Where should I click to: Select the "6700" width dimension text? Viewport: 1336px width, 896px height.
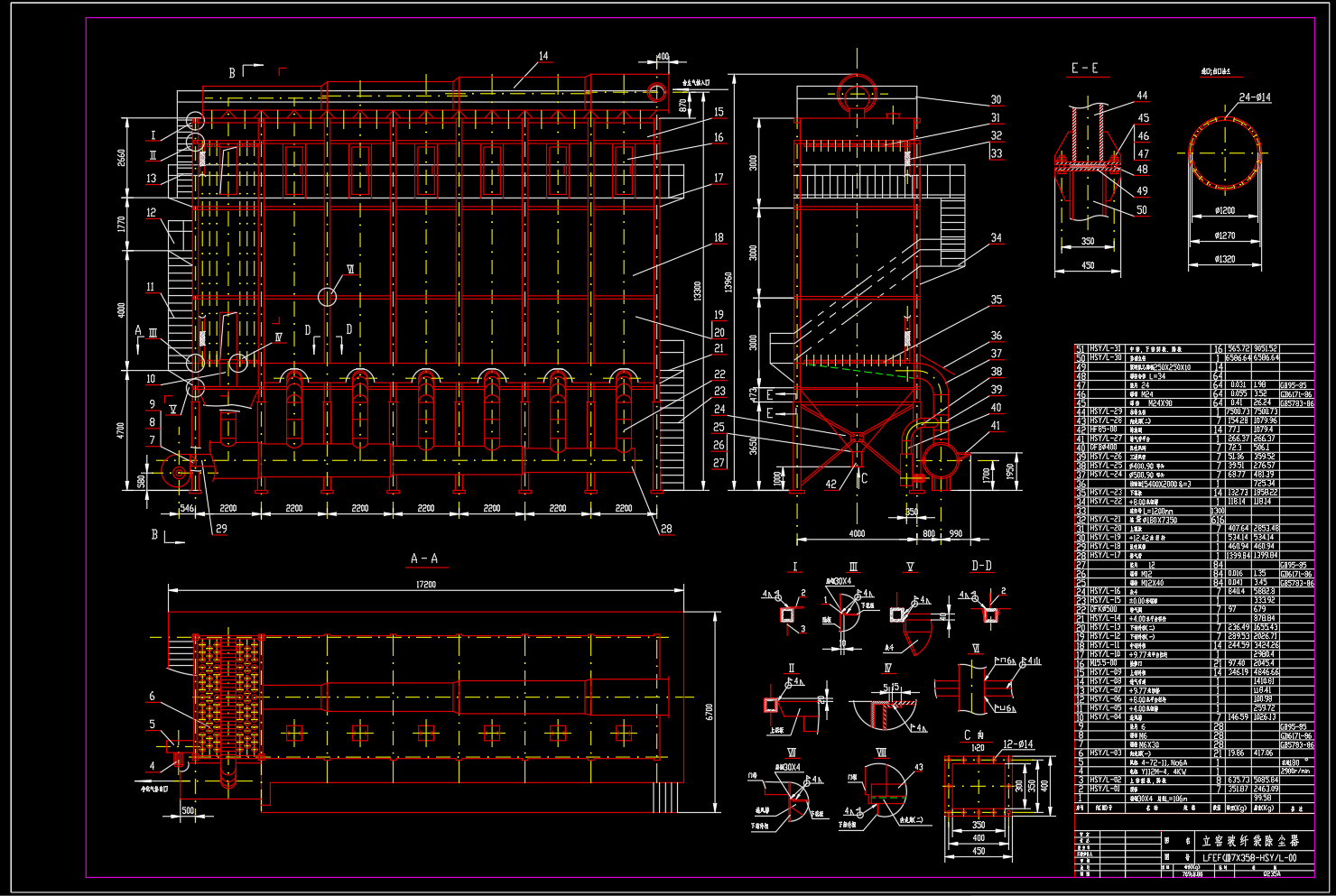click(710, 711)
